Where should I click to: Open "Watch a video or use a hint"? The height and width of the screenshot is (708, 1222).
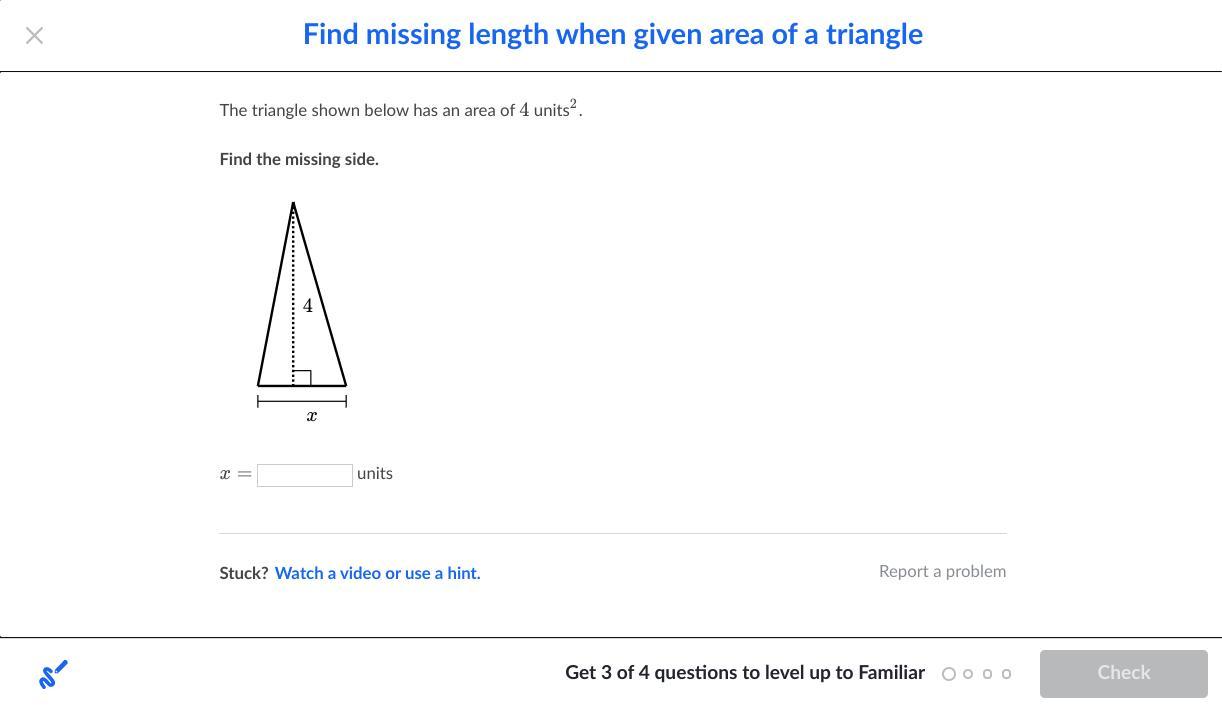click(x=377, y=573)
